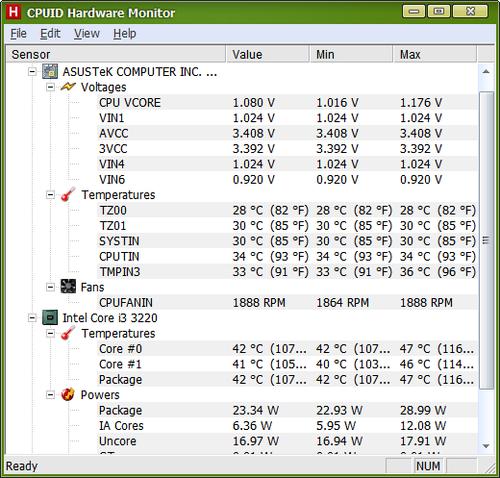The width and height of the screenshot is (500, 478).
Task: Collapse the Powers section
Action: (50, 395)
